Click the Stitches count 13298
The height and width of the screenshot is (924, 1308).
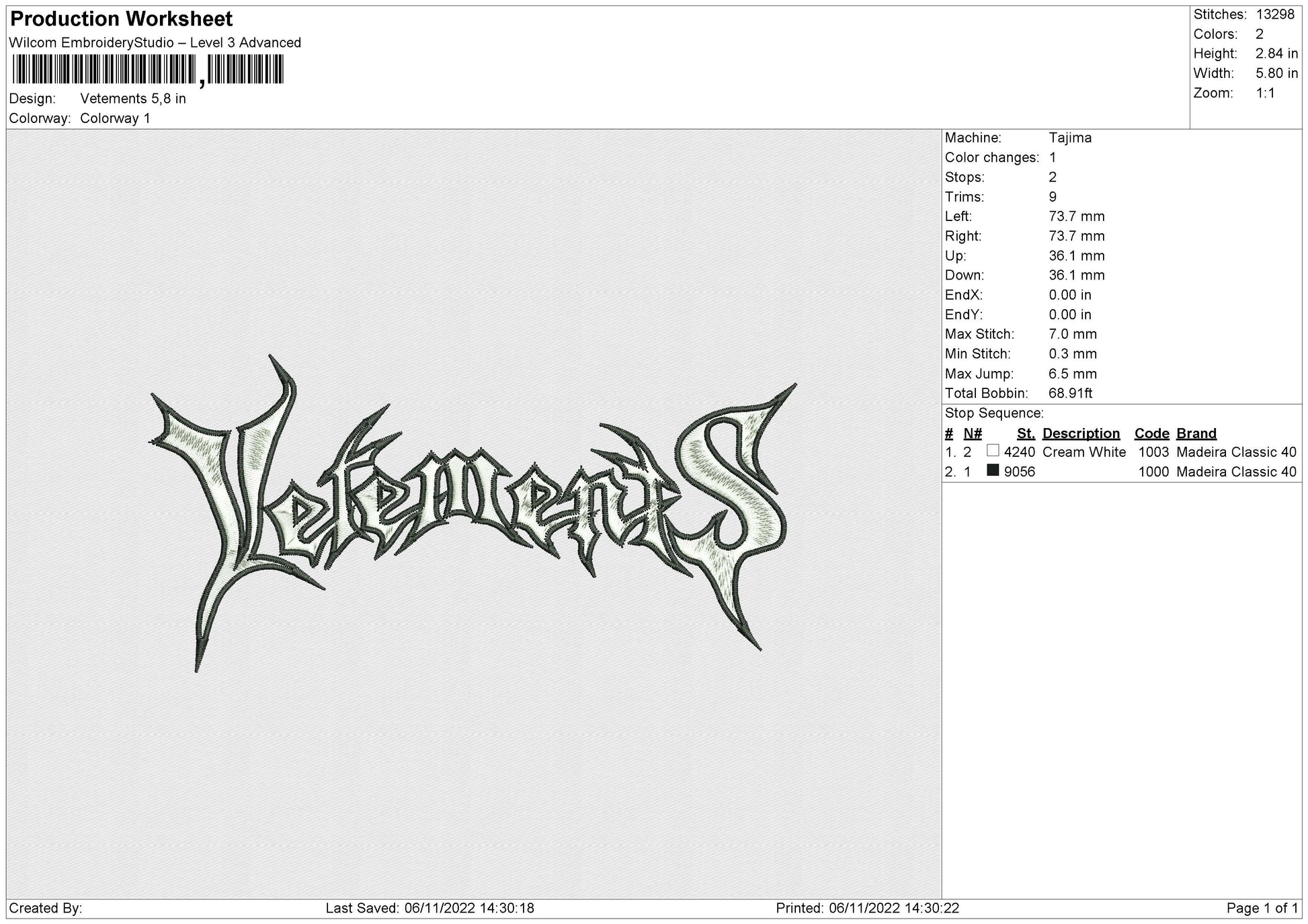(1275, 14)
